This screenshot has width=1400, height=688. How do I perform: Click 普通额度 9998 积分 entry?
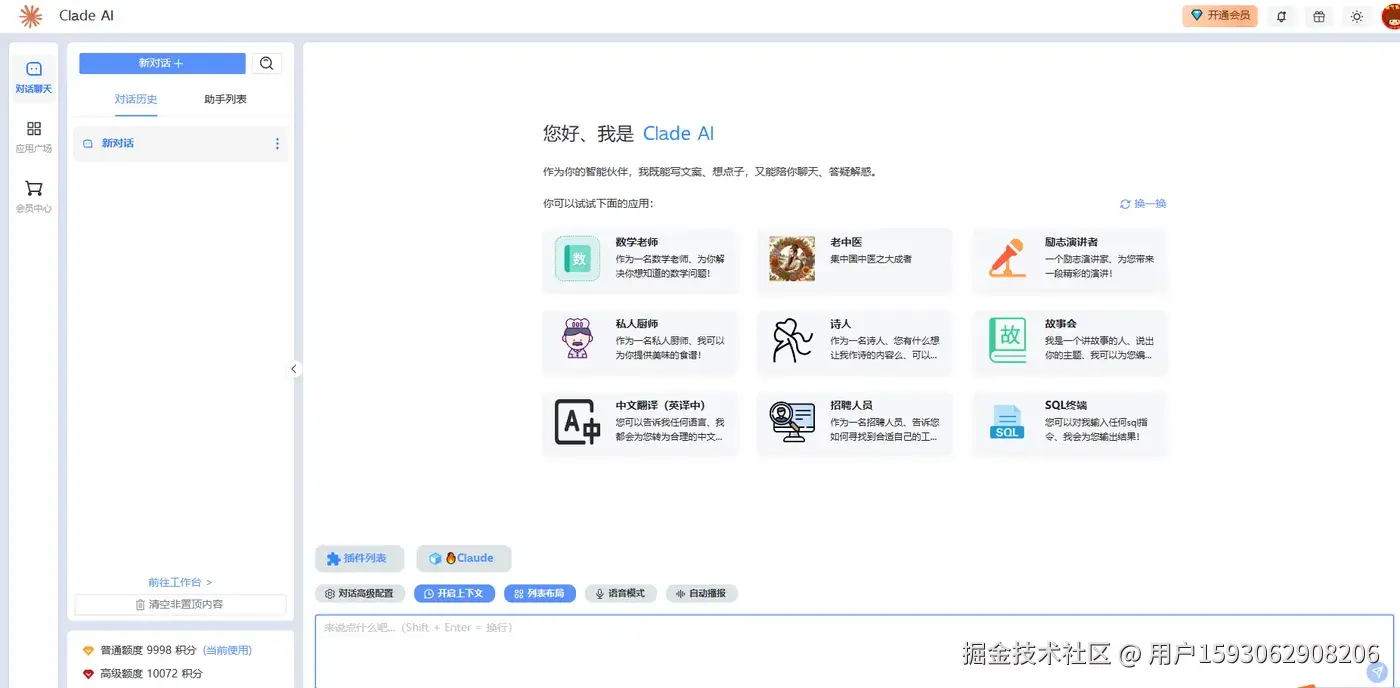point(167,650)
